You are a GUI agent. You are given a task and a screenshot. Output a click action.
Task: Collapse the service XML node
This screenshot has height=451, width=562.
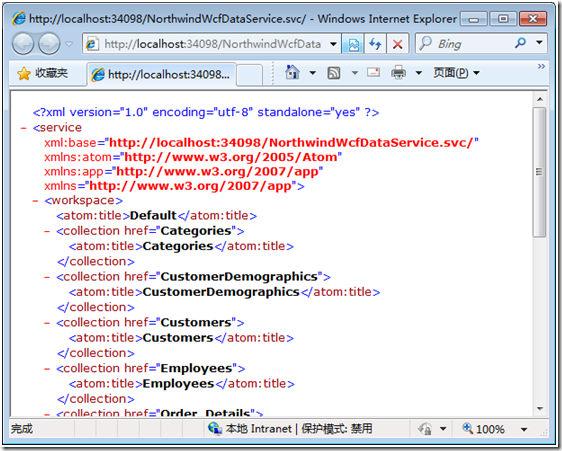point(24,128)
